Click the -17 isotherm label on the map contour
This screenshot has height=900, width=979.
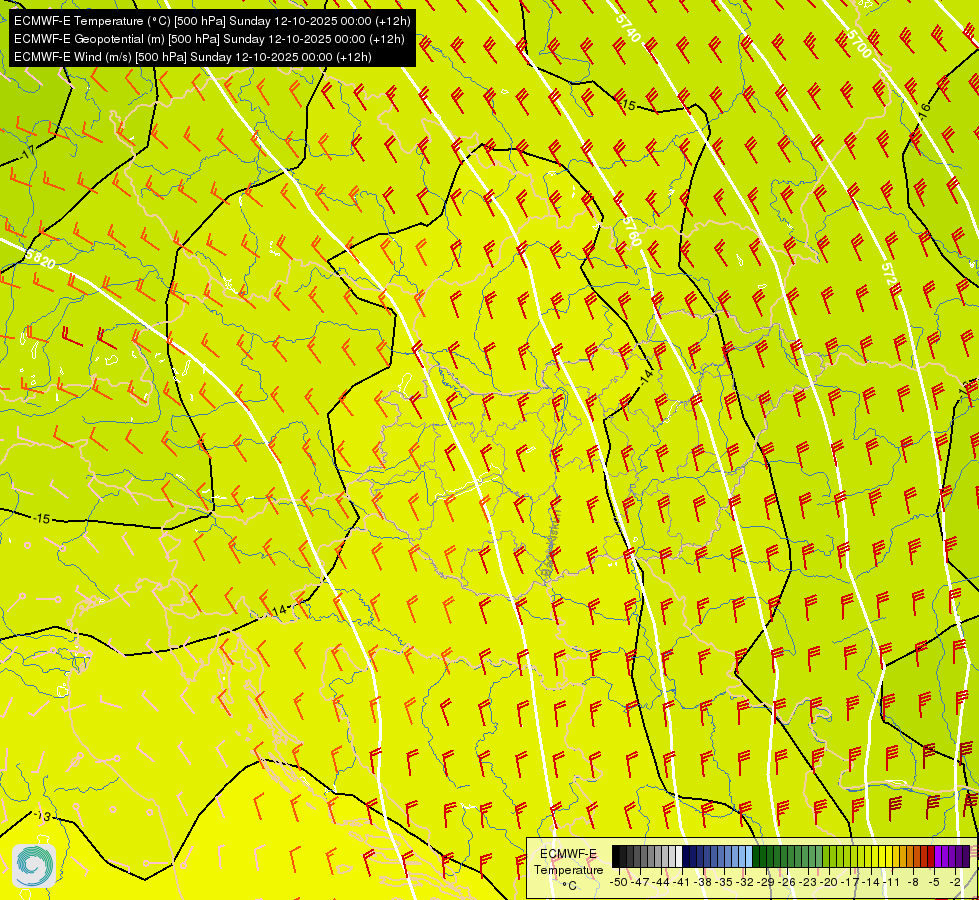27,154
